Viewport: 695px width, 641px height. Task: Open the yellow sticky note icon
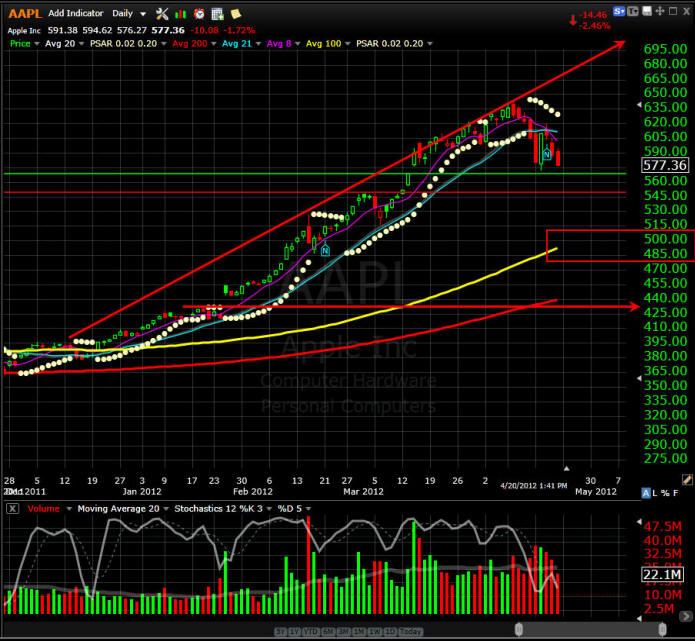pos(234,14)
